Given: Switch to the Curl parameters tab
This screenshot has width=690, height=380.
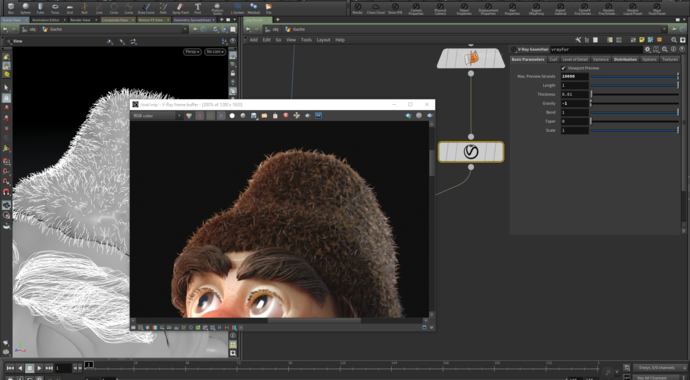Looking at the screenshot, I should pos(553,59).
